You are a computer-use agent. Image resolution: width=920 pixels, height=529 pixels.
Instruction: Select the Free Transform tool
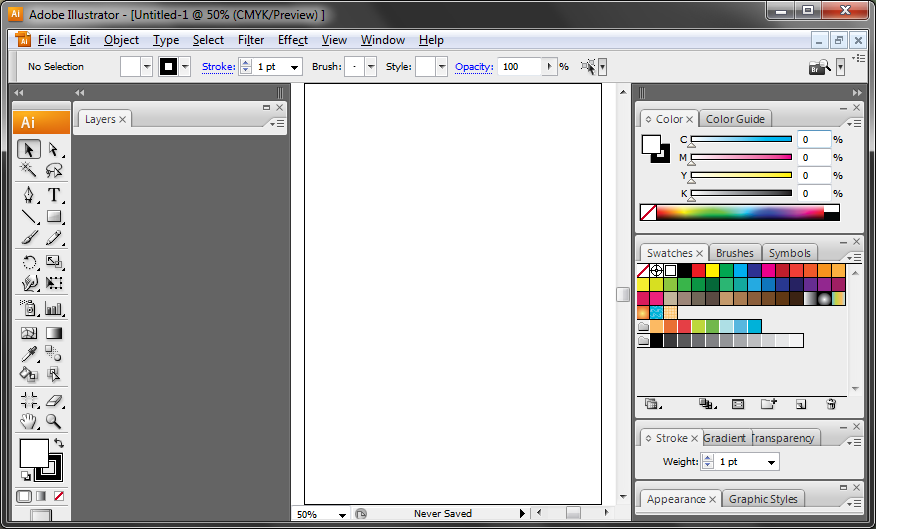(53, 283)
